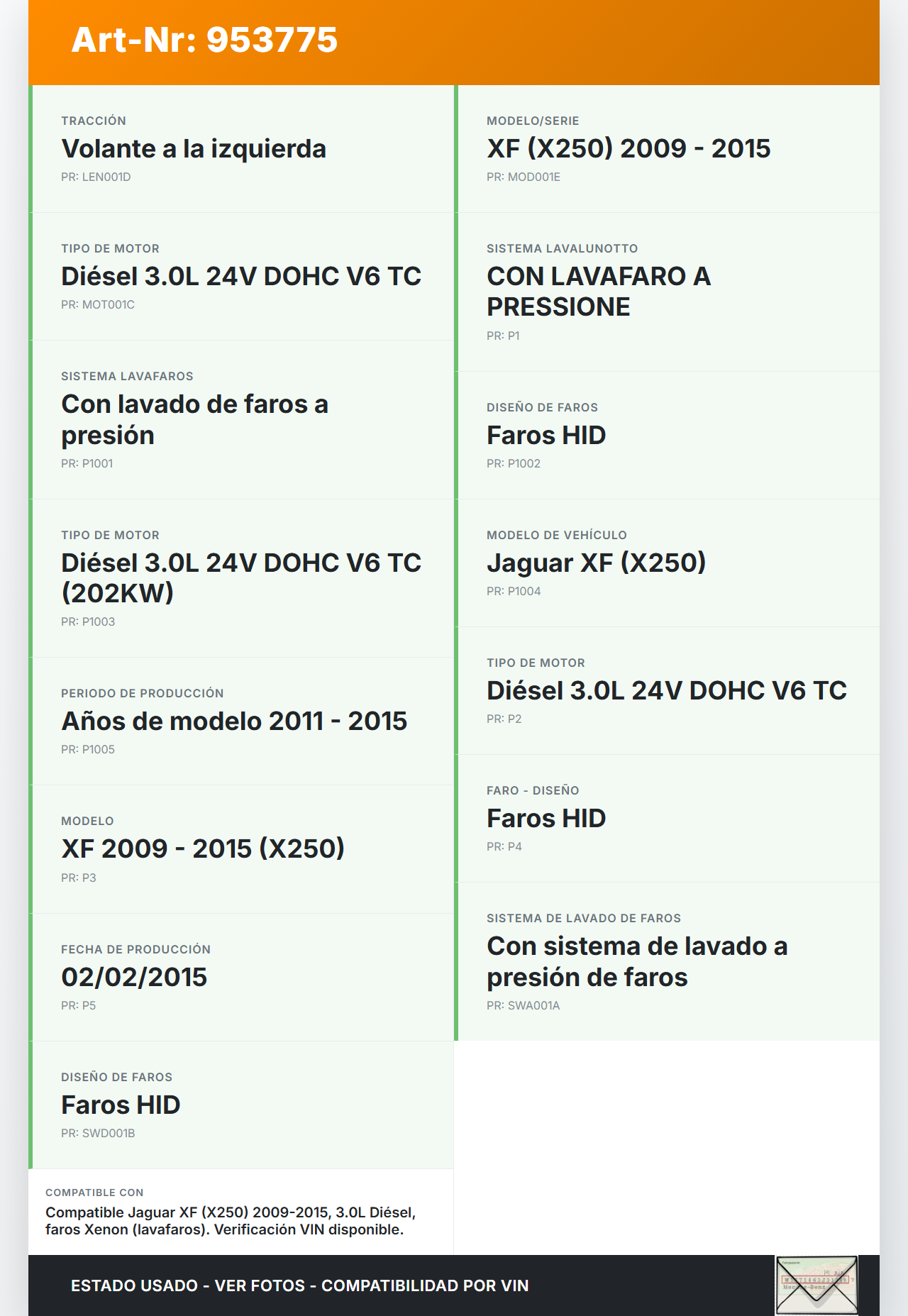Click 'Años de modelo 2011 - 2015'

tap(234, 721)
